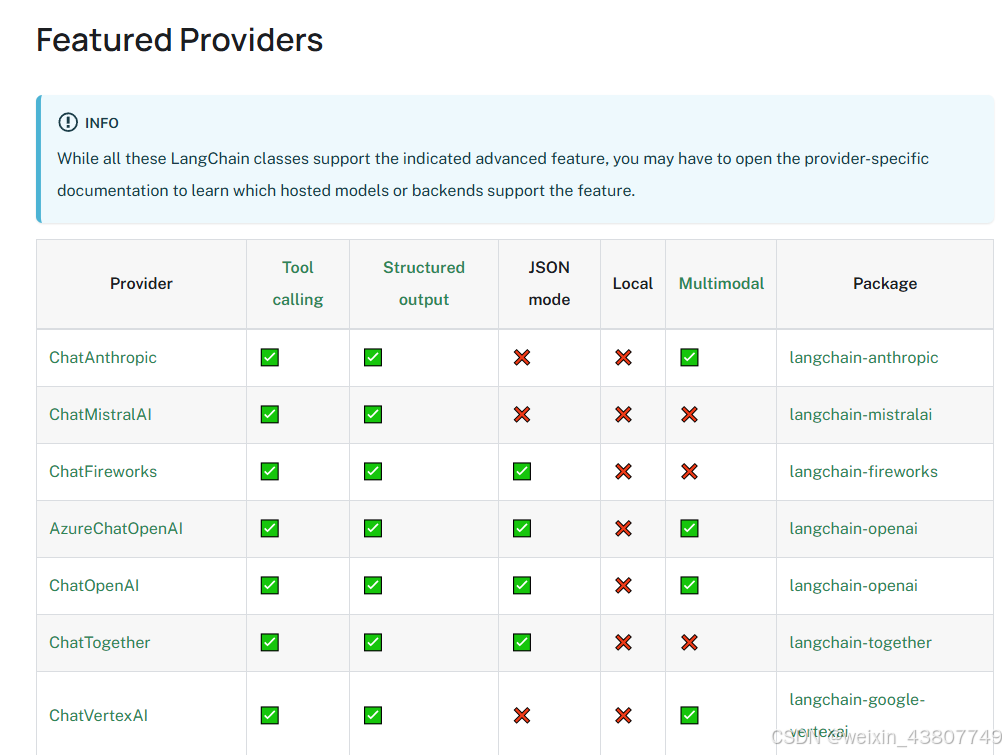Click AzureChatOpenAI JSON mode green checkmark
The height and width of the screenshot is (755, 1006).
(522, 529)
